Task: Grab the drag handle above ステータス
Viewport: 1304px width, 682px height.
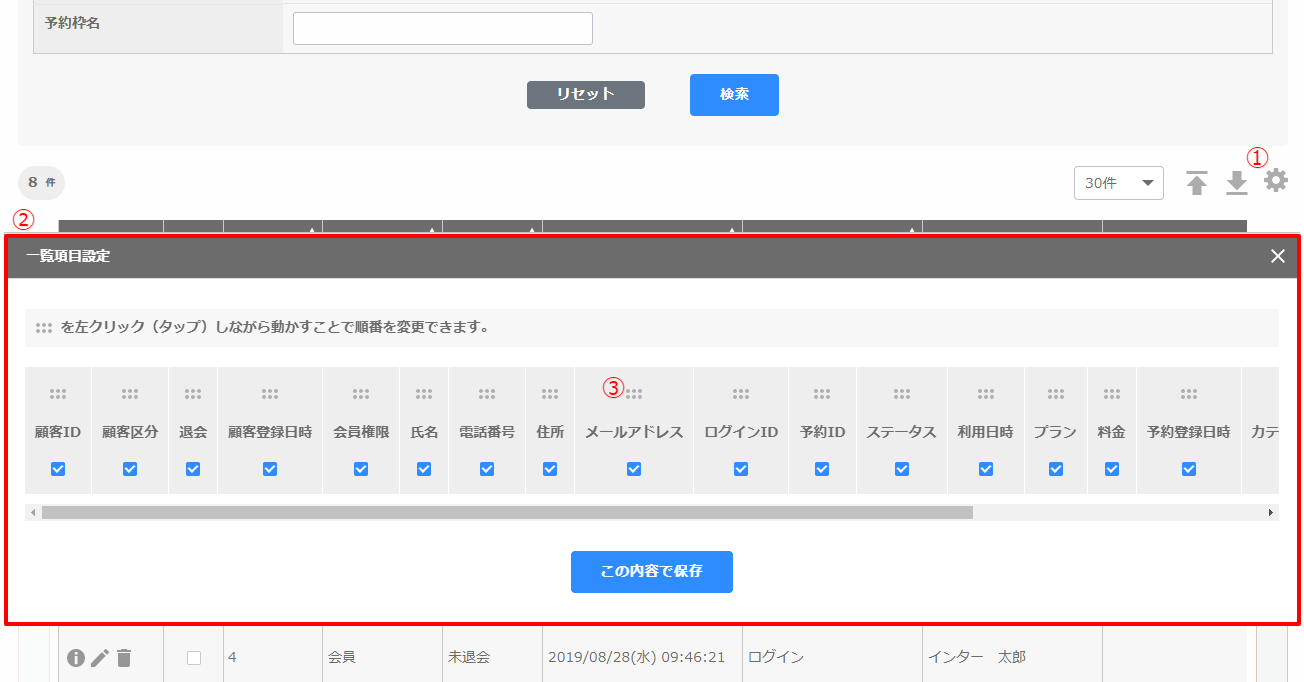Action: tap(901, 394)
